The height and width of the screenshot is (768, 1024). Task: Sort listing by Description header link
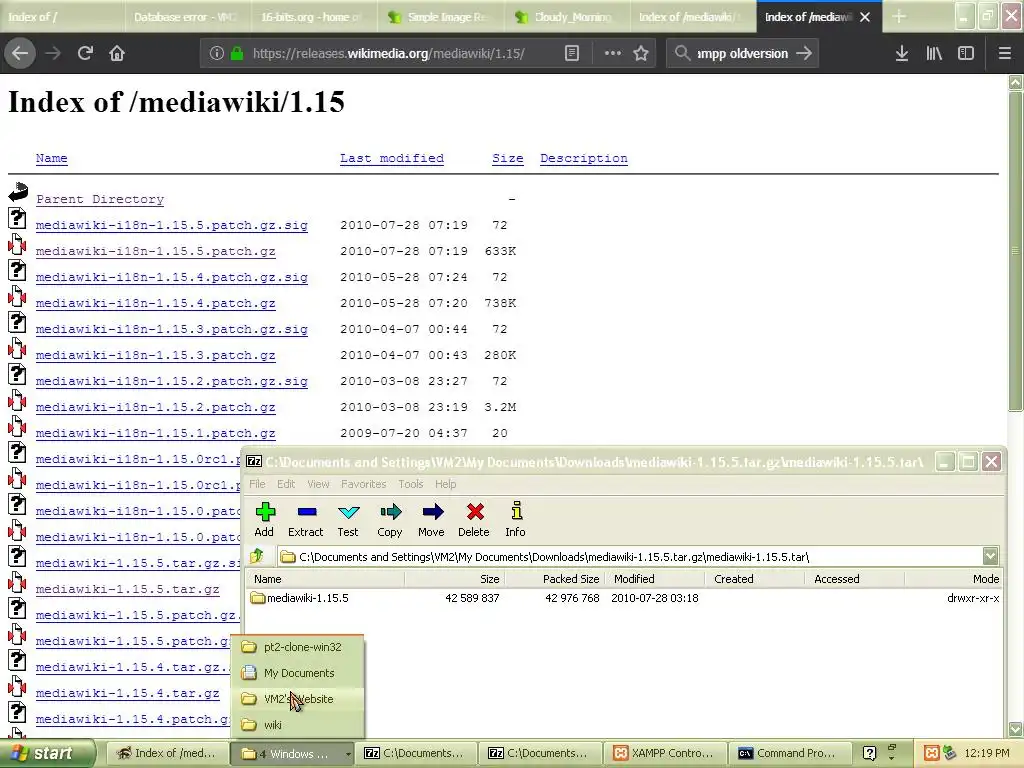click(x=584, y=158)
